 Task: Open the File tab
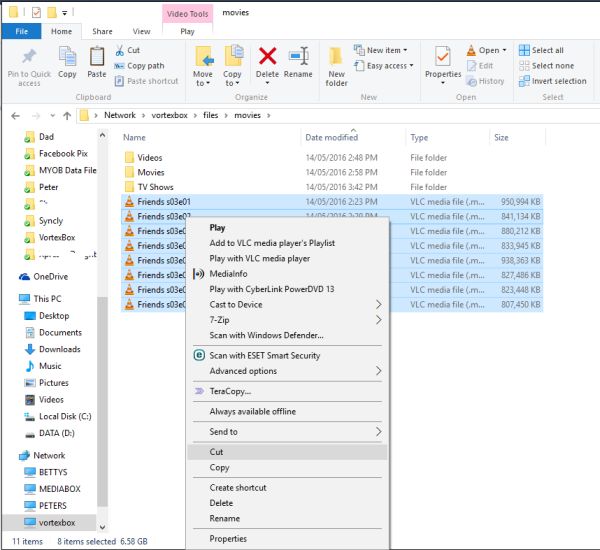(x=21, y=31)
